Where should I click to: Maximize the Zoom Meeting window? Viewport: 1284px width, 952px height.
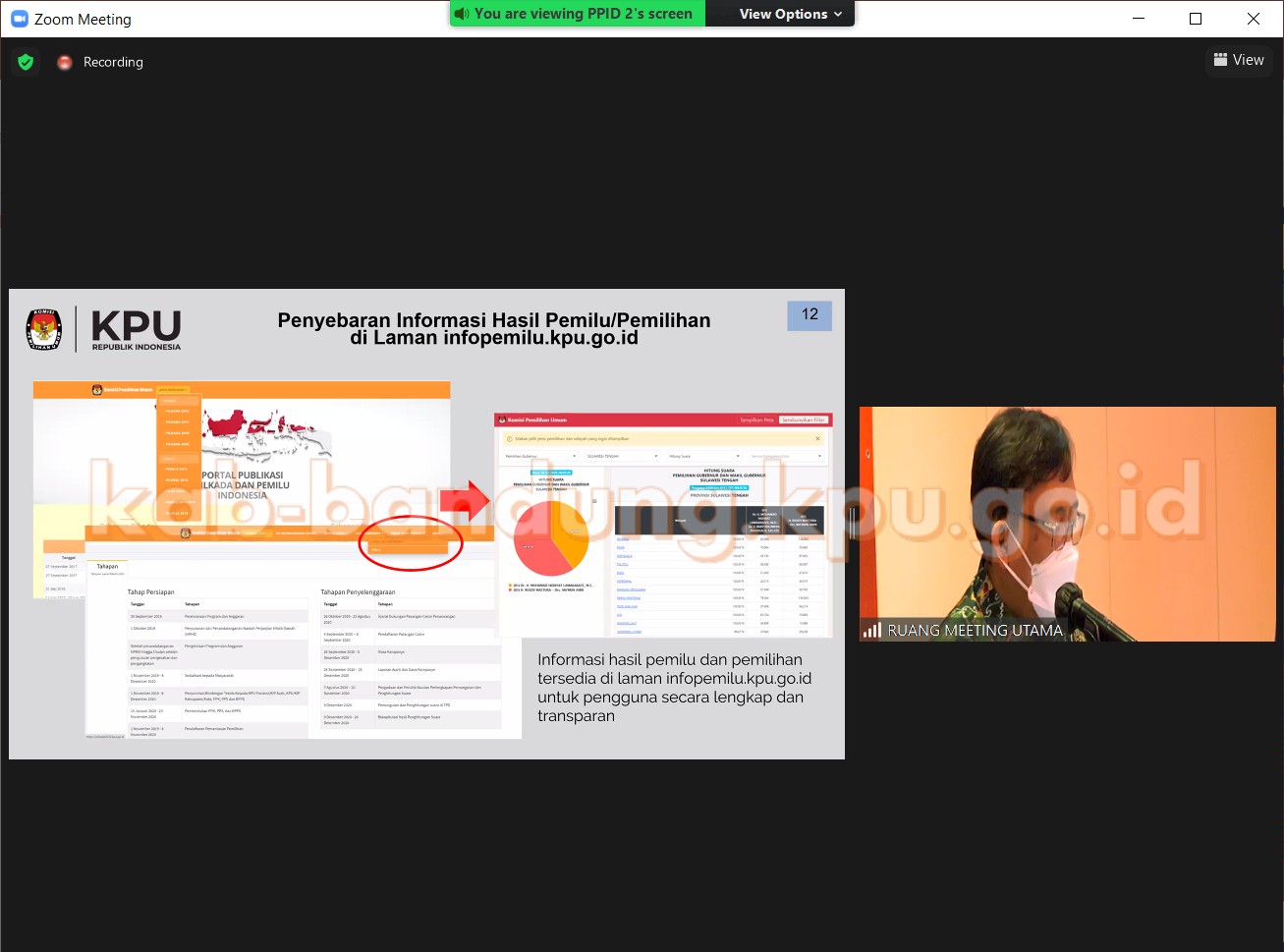pyautogui.click(x=1196, y=19)
